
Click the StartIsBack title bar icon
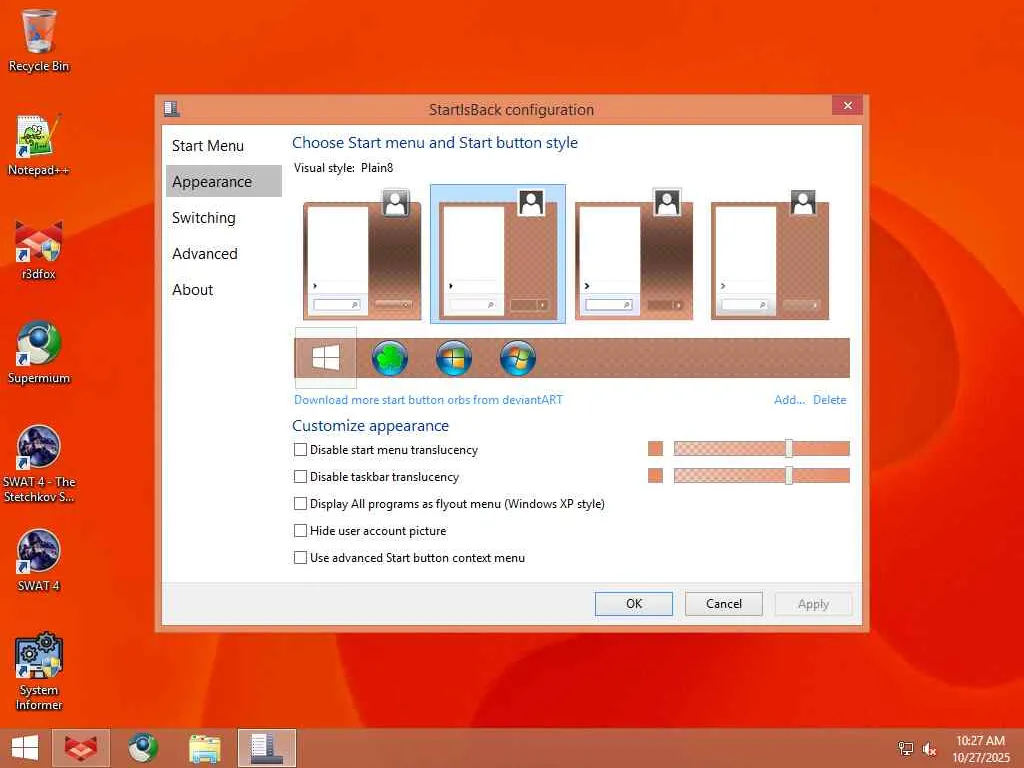[172, 108]
